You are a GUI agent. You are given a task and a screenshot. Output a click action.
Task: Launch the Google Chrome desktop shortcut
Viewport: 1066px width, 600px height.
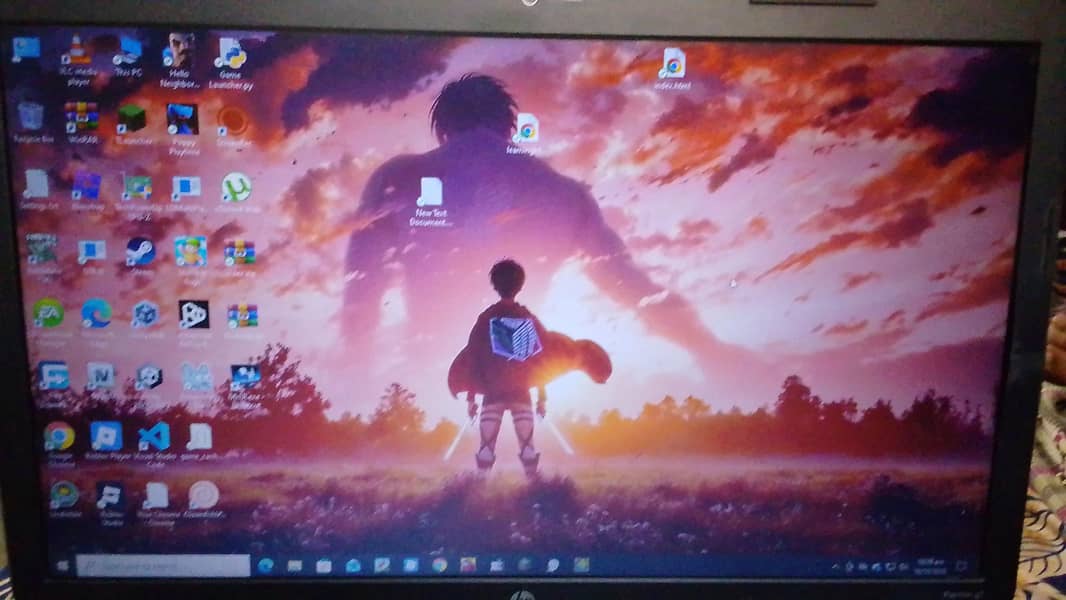click(x=60, y=443)
